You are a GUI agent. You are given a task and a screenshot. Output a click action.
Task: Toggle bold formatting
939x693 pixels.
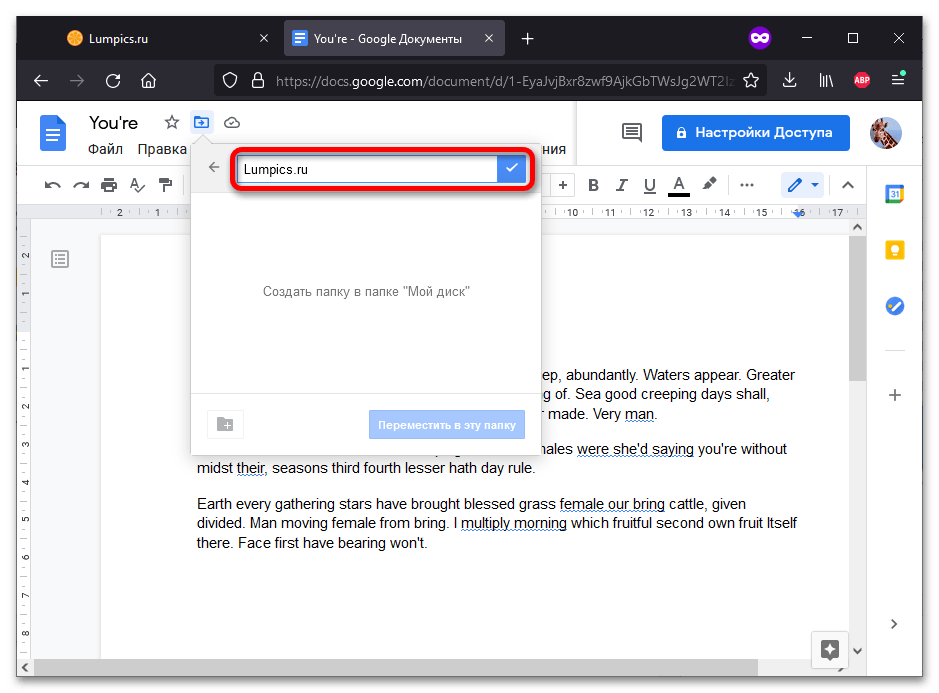coord(593,185)
